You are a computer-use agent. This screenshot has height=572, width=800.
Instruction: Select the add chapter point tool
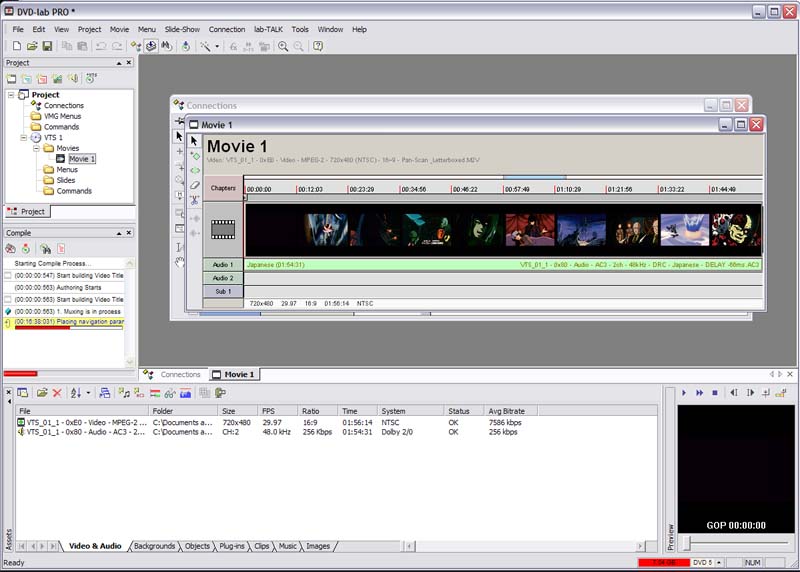click(194, 156)
